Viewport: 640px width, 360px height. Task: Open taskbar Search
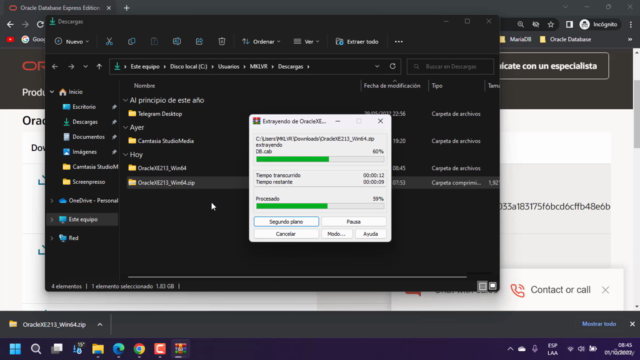point(36,349)
